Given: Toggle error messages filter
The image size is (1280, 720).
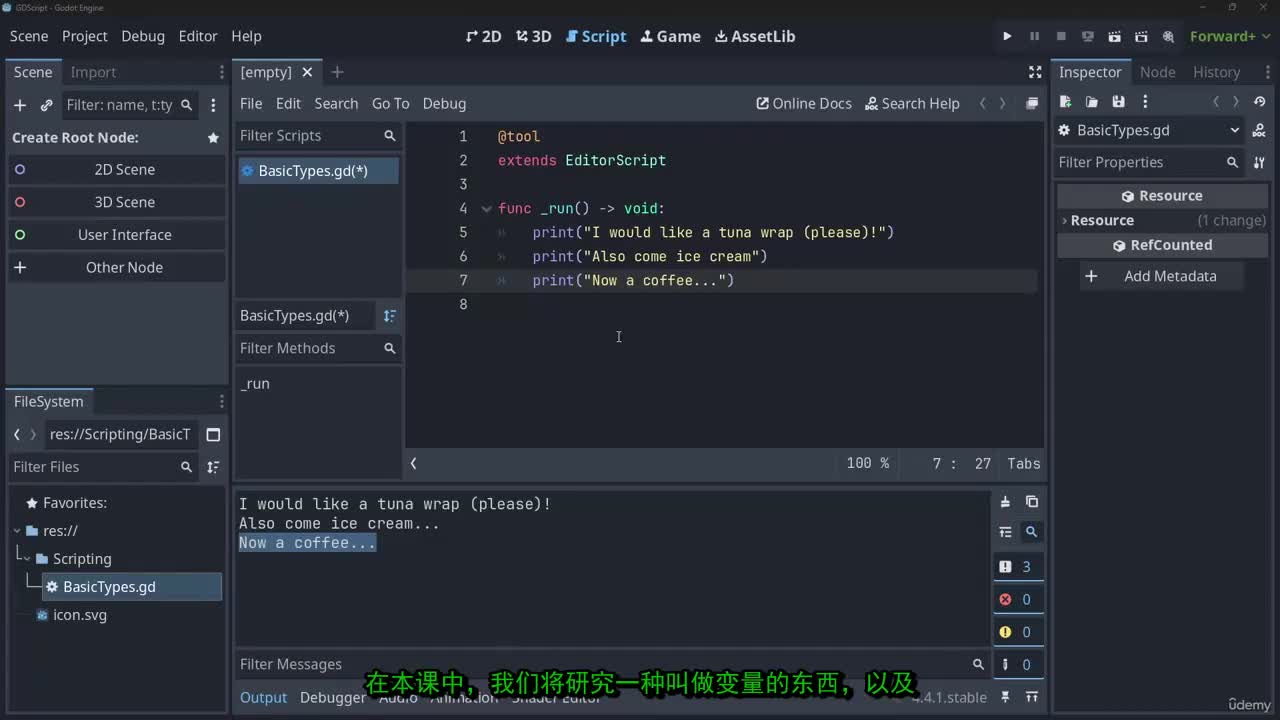Looking at the screenshot, I should point(1016,599).
